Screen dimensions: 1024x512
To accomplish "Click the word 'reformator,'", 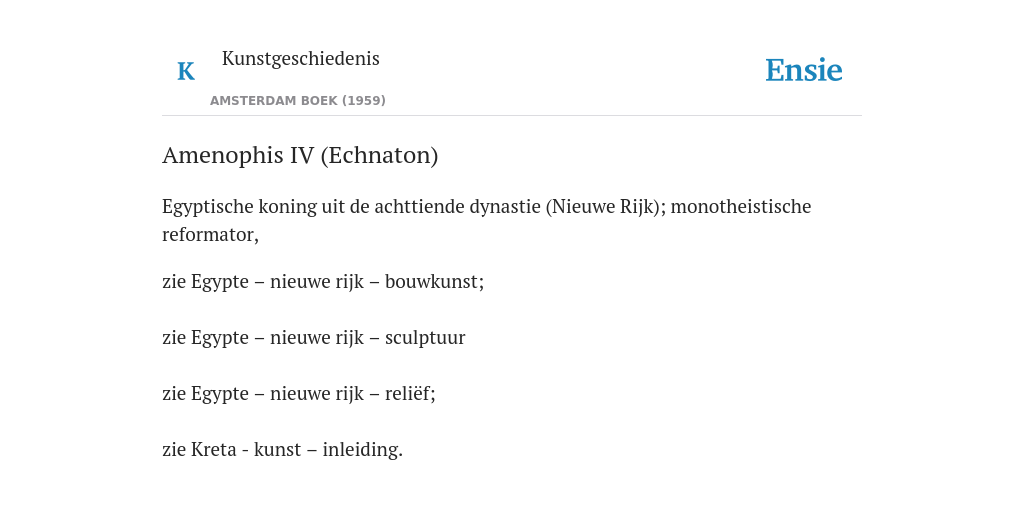I will (x=210, y=234).
